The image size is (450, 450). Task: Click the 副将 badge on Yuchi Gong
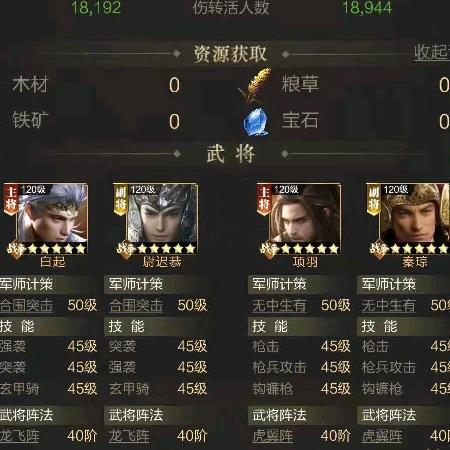pos(120,199)
